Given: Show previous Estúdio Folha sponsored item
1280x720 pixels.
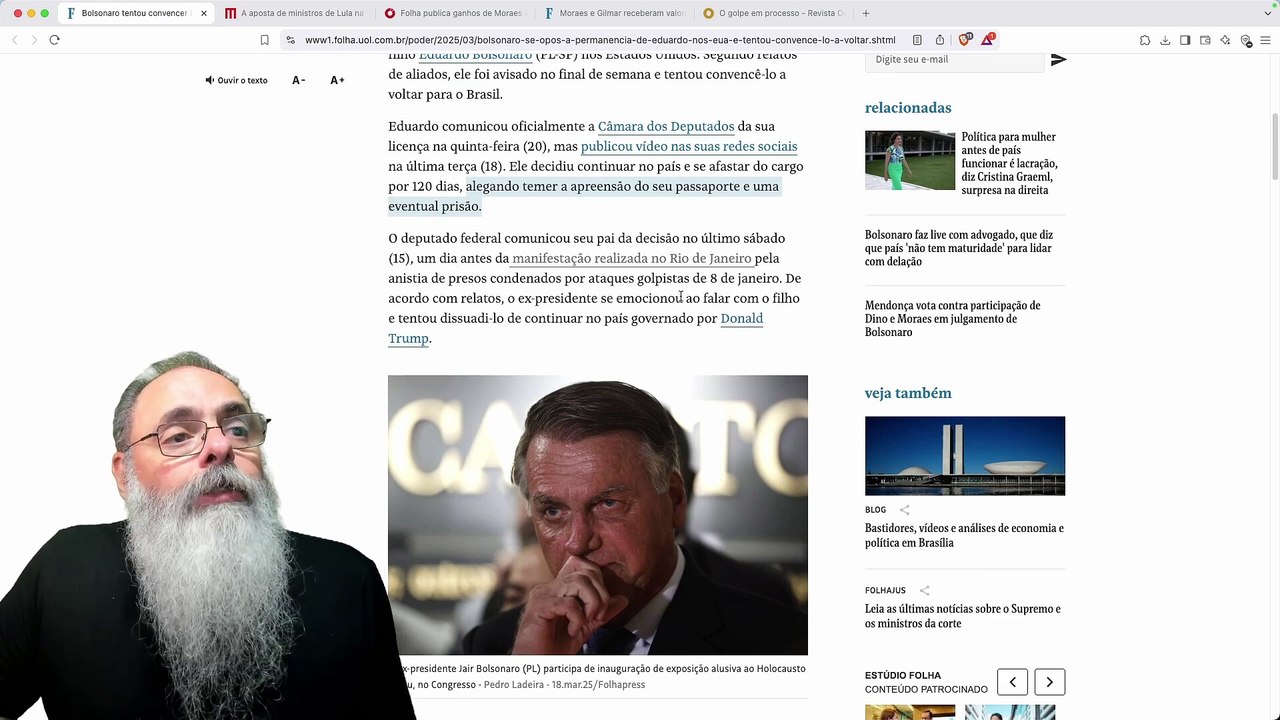Looking at the screenshot, I should click(x=1012, y=682).
